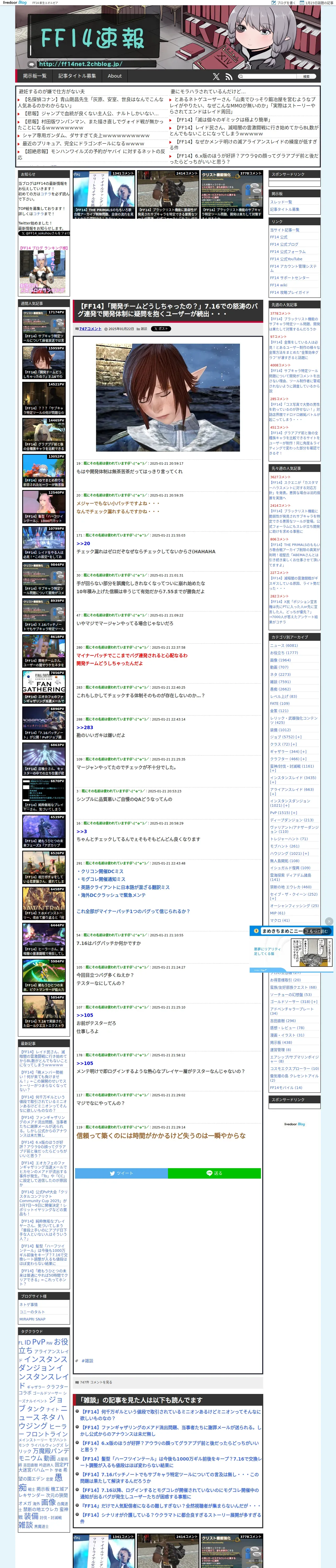Click the blue ツイート share button
This screenshot has height=1568, width=336.
(x=121, y=1173)
